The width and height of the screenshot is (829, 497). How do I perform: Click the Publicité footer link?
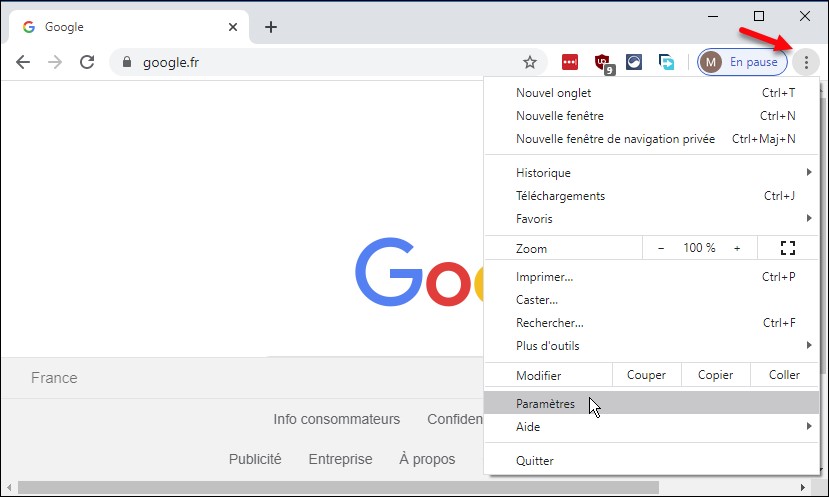pos(255,459)
